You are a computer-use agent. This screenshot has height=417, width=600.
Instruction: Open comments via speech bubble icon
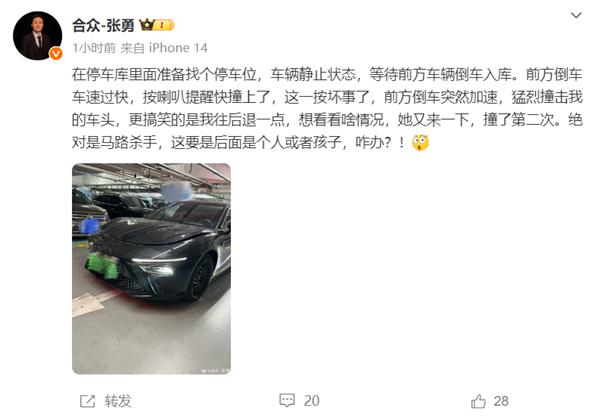pyautogui.click(x=287, y=401)
